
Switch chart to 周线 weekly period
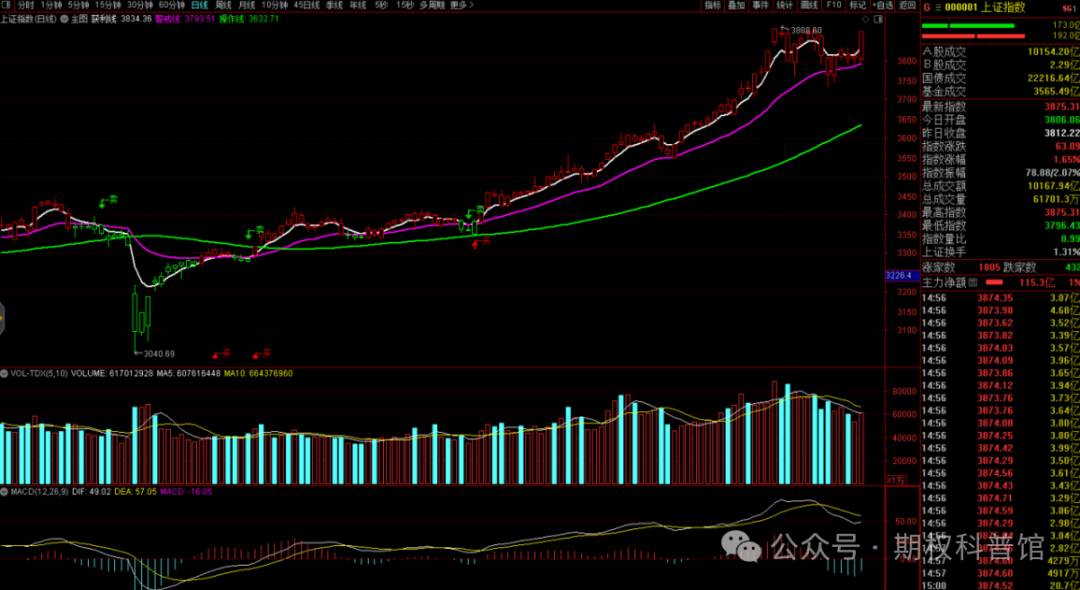click(x=224, y=5)
